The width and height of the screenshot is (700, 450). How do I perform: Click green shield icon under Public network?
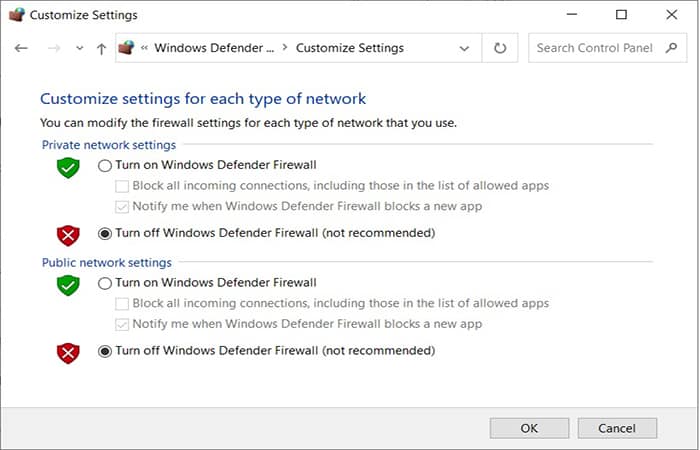pos(68,286)
